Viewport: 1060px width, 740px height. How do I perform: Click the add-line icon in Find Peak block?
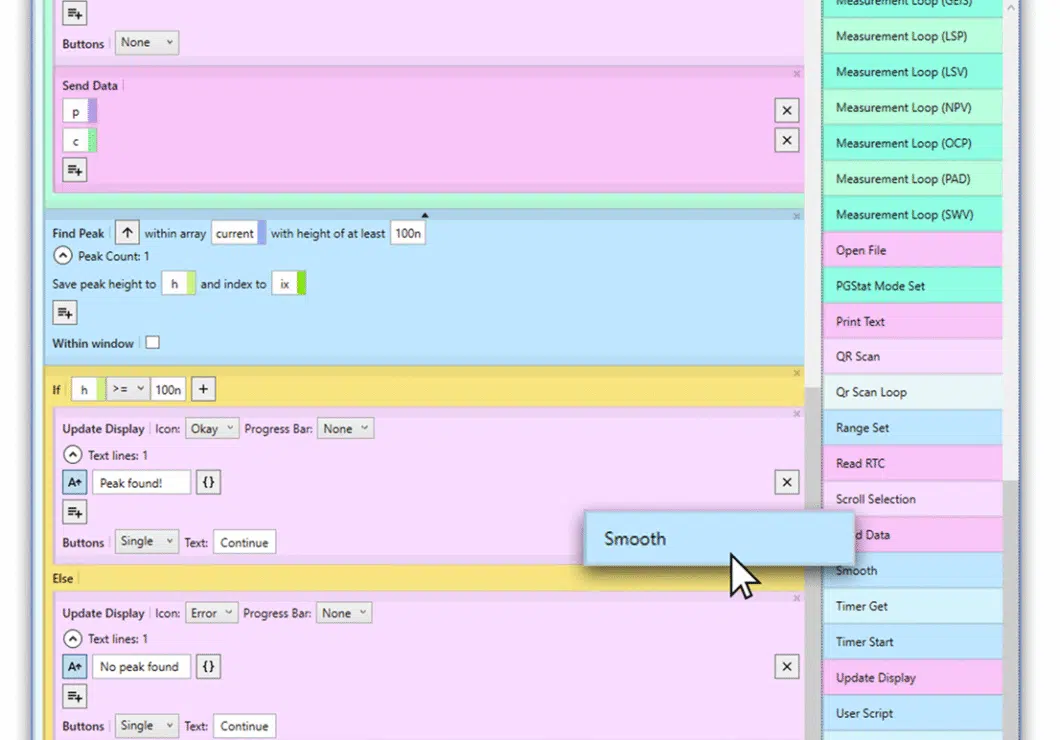pos(65,314)
